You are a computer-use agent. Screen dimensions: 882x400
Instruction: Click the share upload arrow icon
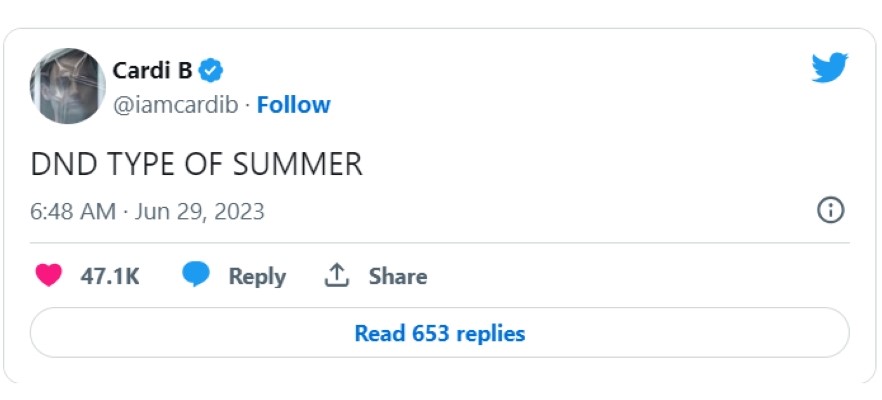[x=337, y=276]
